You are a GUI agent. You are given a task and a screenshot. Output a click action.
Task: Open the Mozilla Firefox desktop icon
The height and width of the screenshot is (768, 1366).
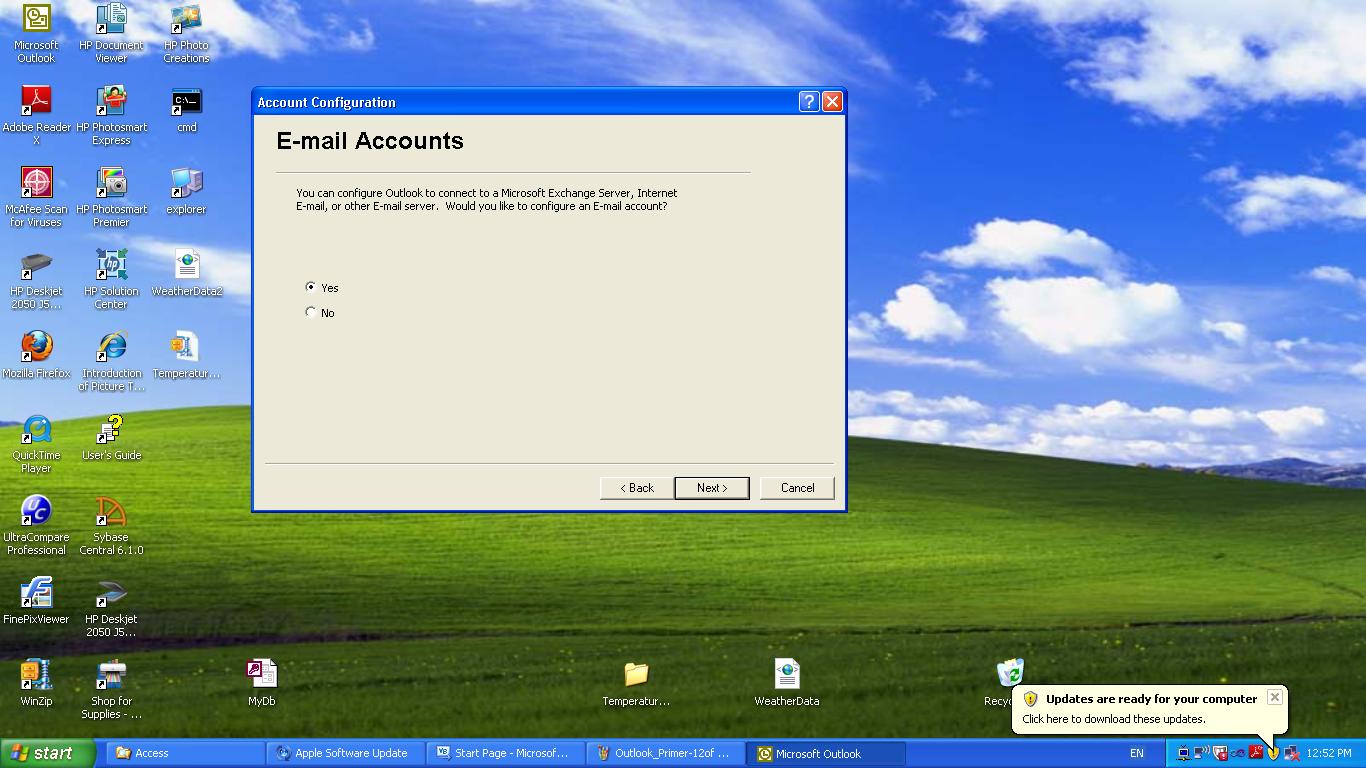[x=37, y=347]
